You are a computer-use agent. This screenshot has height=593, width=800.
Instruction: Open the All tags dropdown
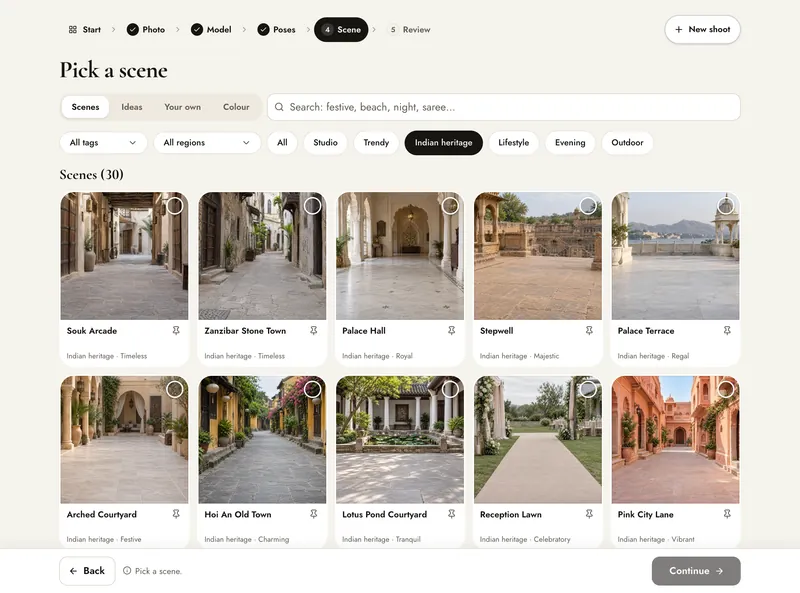pyautogui.click(x=104, y=143)
